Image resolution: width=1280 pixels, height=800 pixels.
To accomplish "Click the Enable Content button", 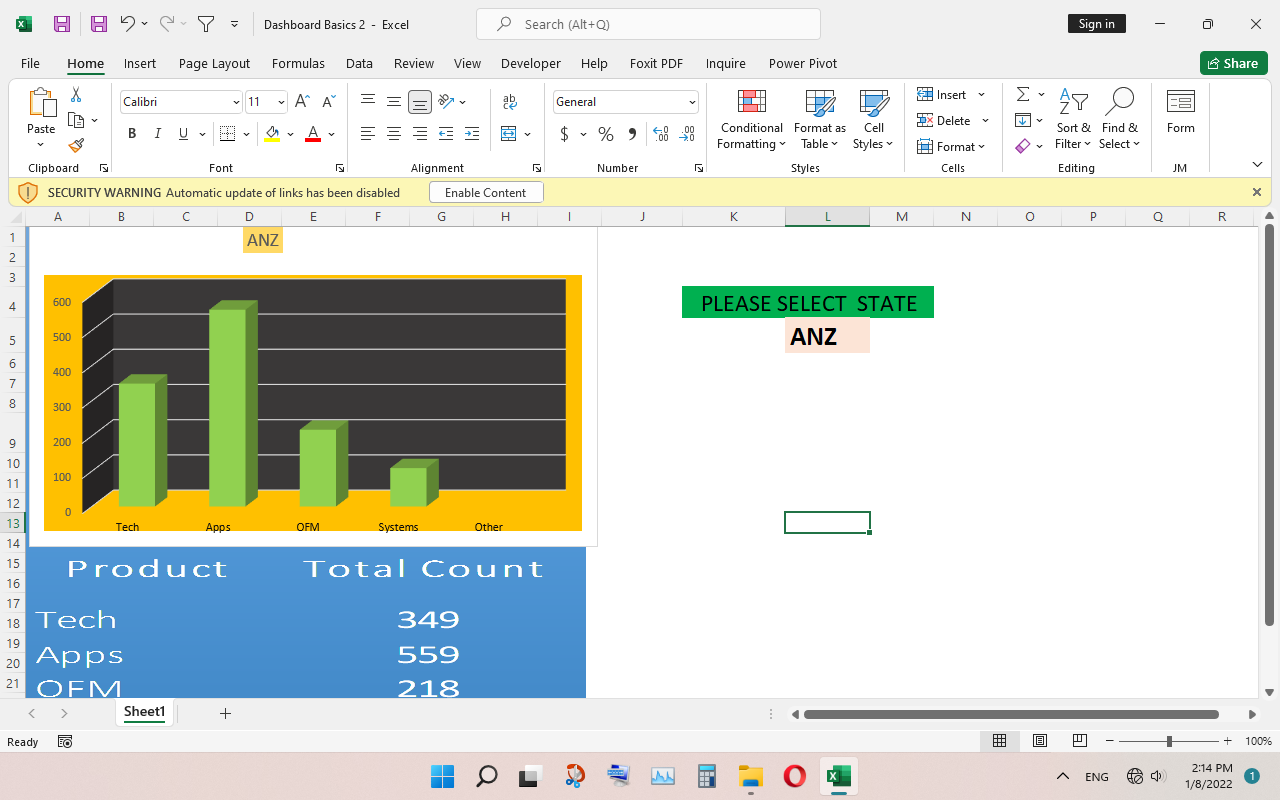I will click(x=486, y=192).
